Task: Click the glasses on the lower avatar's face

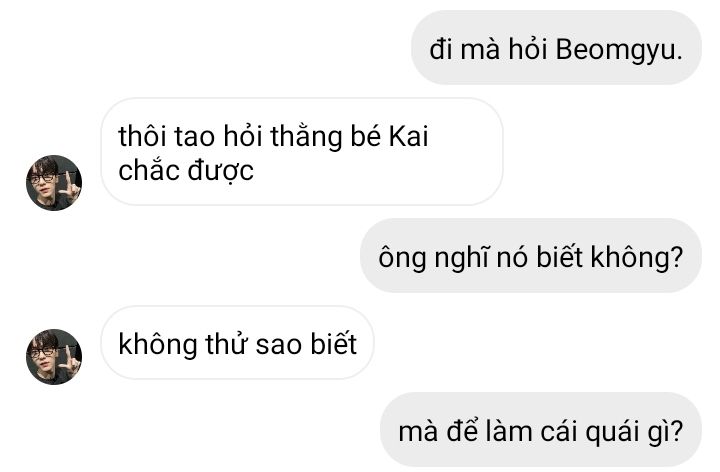Action: click(x=42, y=353)
